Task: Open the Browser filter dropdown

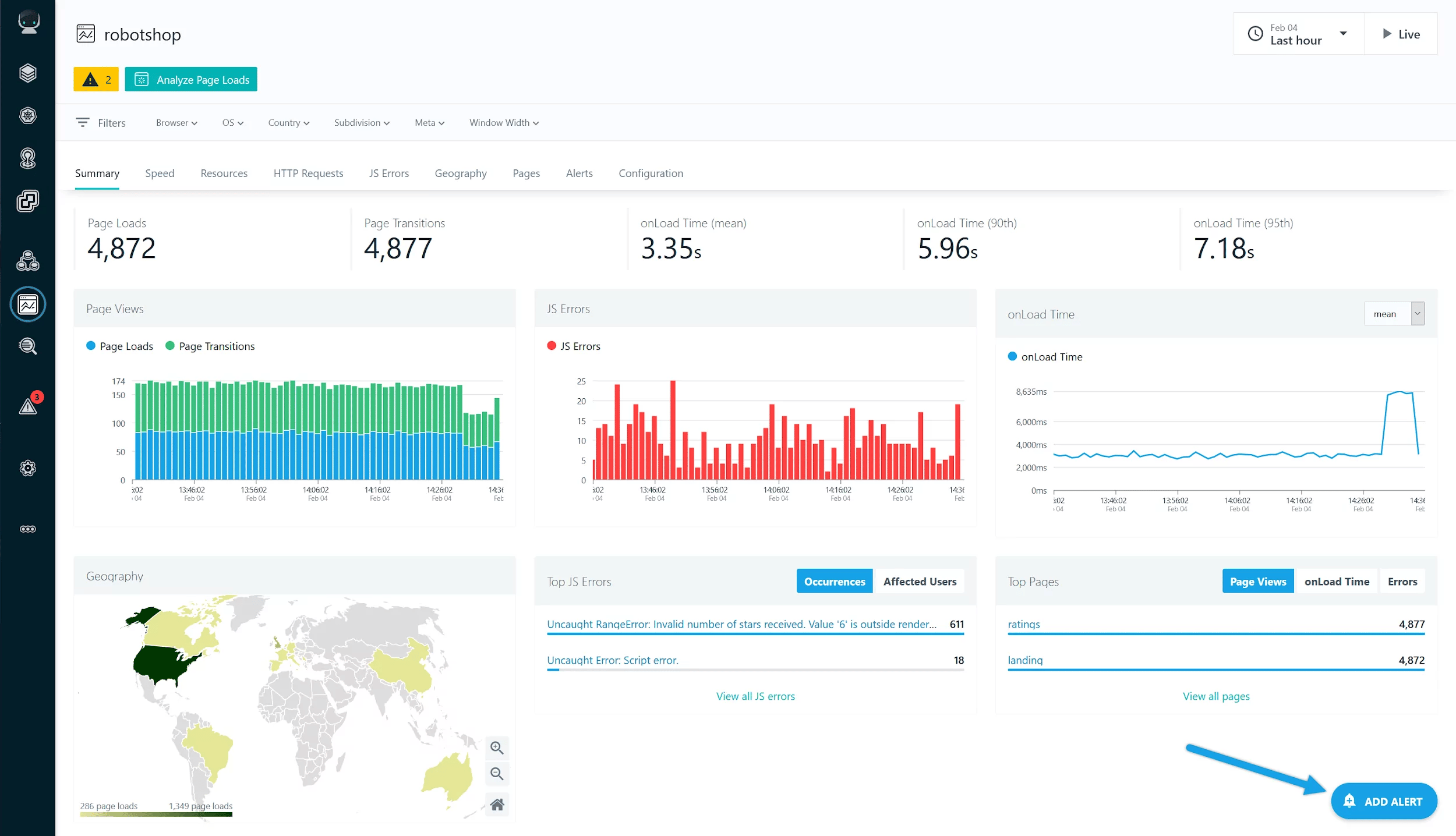Action: [x=176, y=122]
